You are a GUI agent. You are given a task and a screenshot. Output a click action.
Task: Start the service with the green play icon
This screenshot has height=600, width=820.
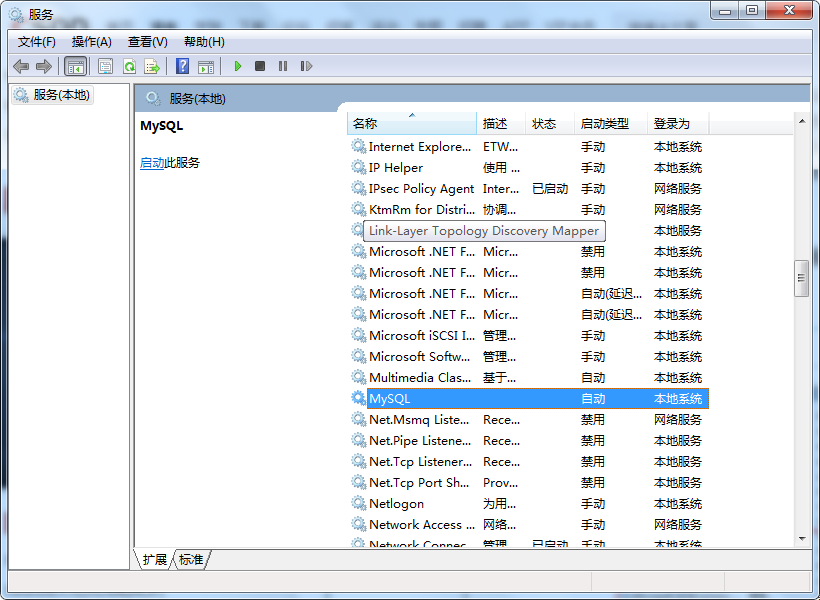(x=237, y=66)
